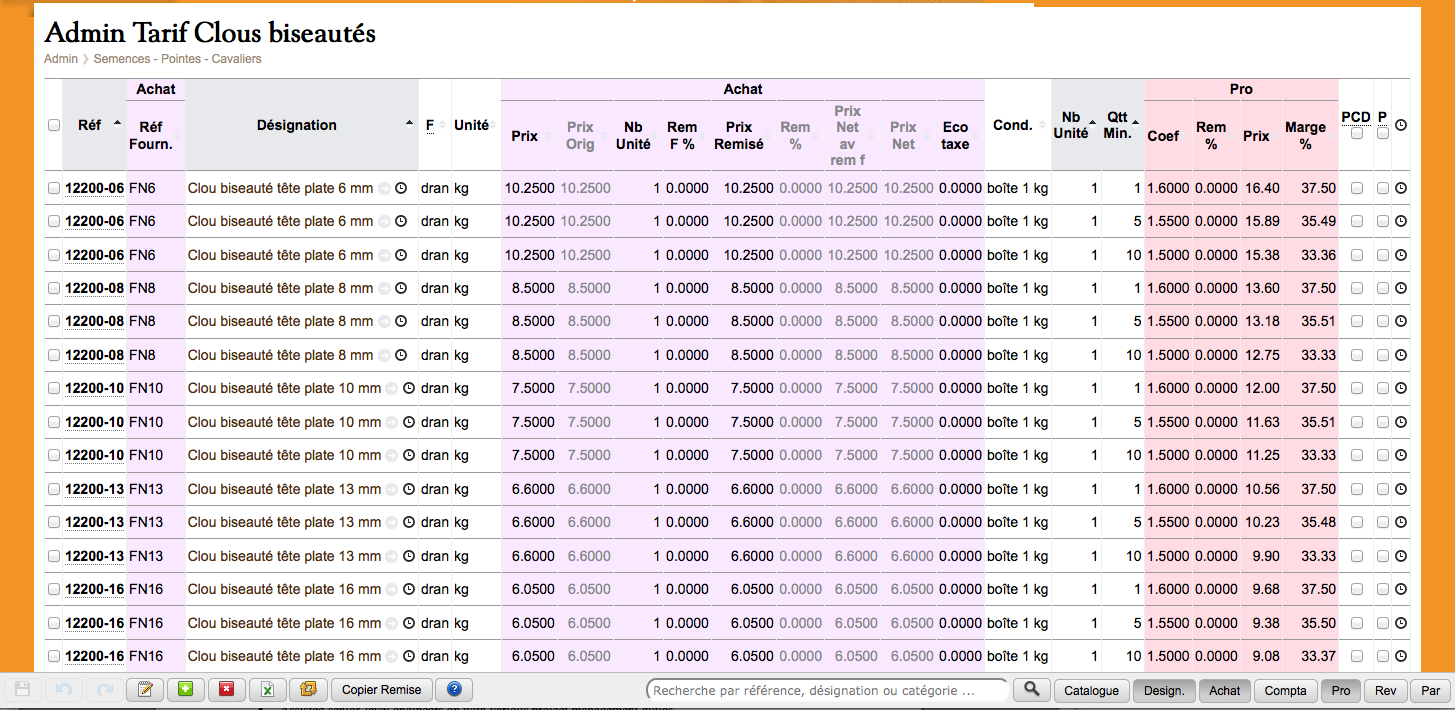This screenshot has height=710, width=1455.
Task: Toggle the Pro tab in bottom bar
Action: [x=1341, y=690]
